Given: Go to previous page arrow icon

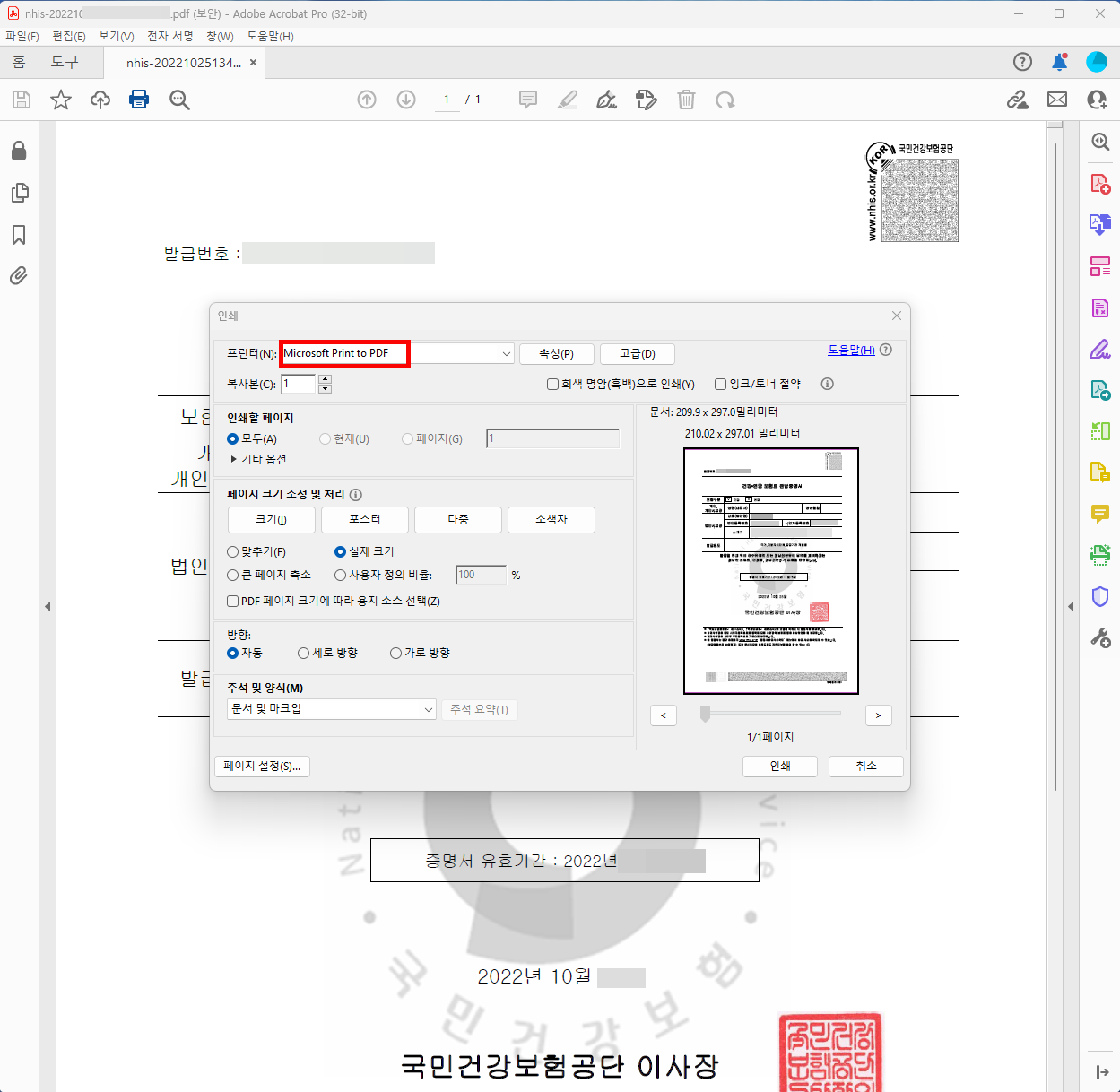Looking at the screenshot, I should click(x=367, y=100).
